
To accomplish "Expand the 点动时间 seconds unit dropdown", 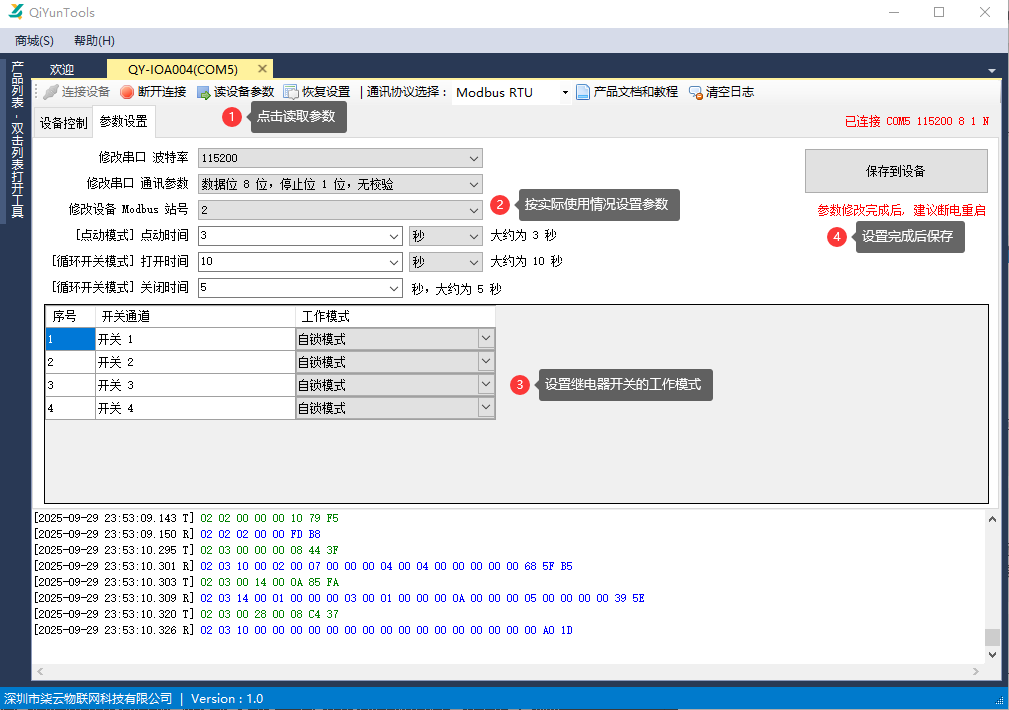I will coord(474,236).
